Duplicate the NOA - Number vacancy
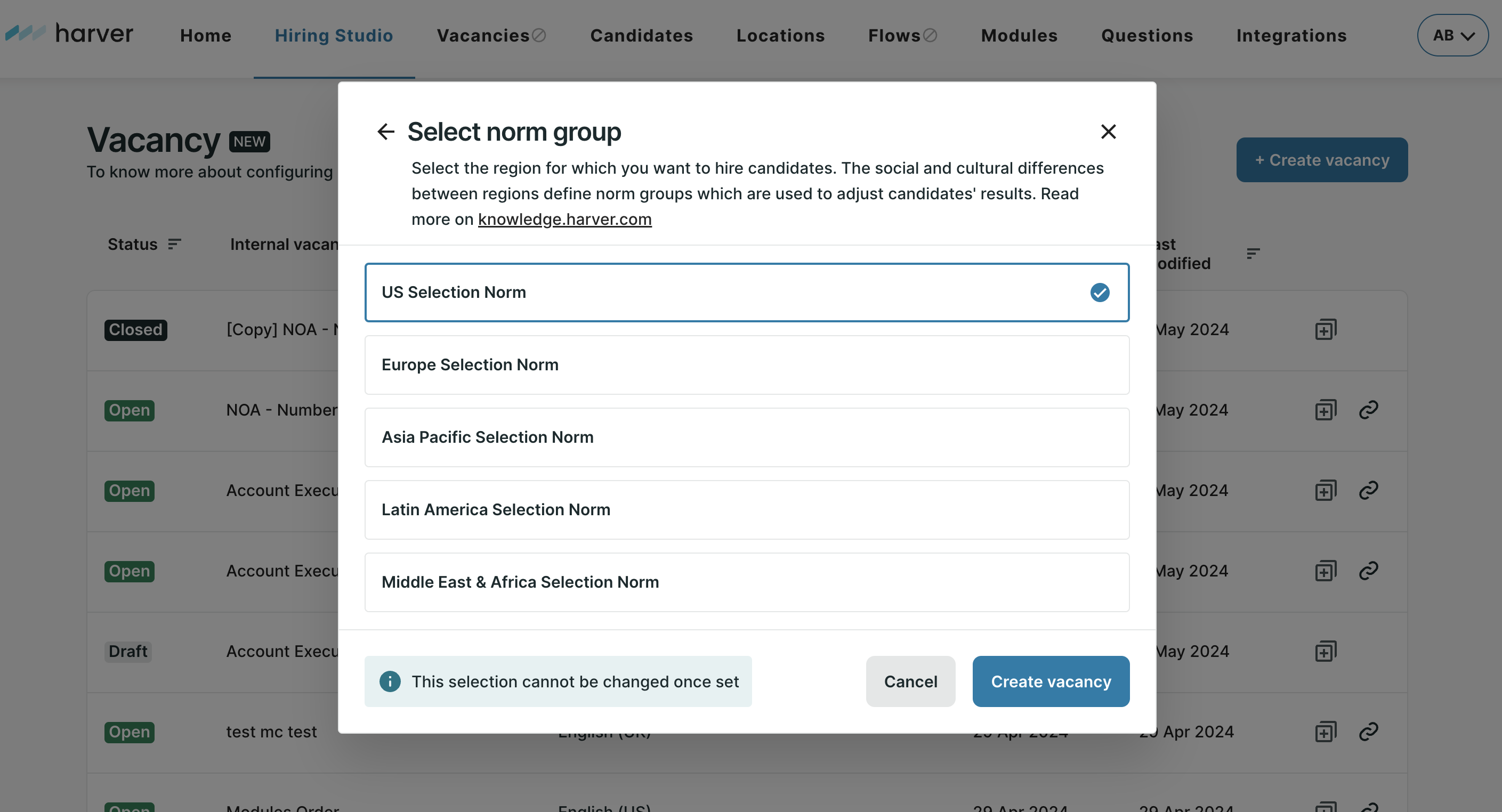Screen dimensions: 1502x812 (1326, 410)
